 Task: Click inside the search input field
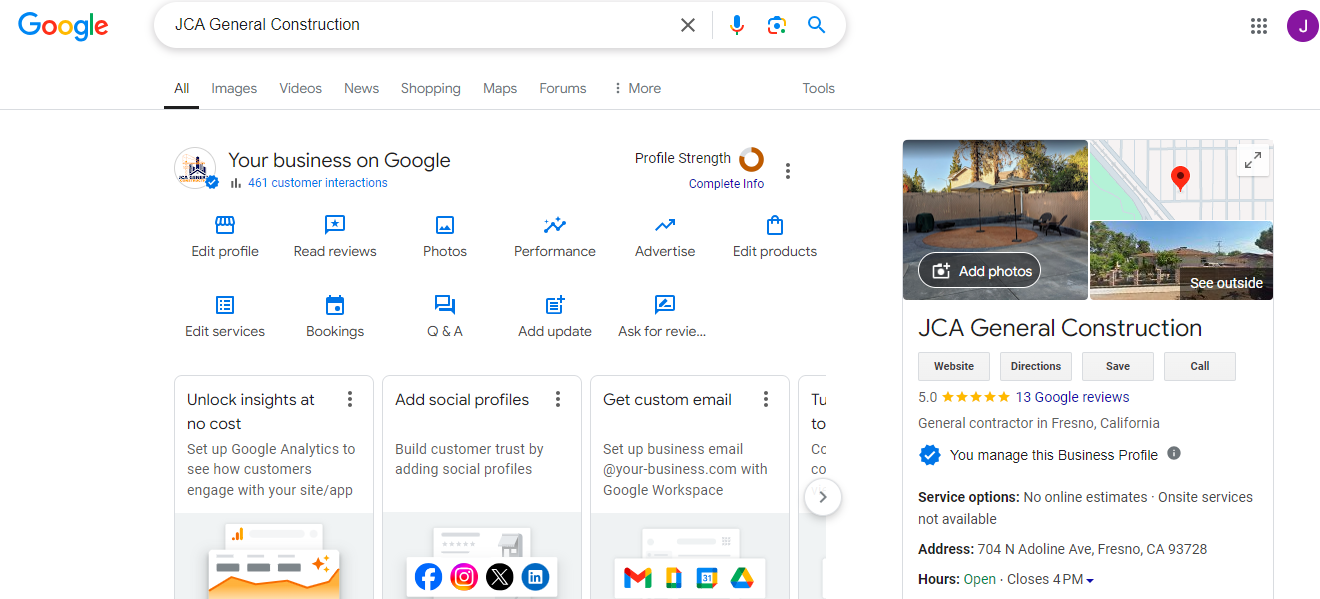click(x=420, y=25)
